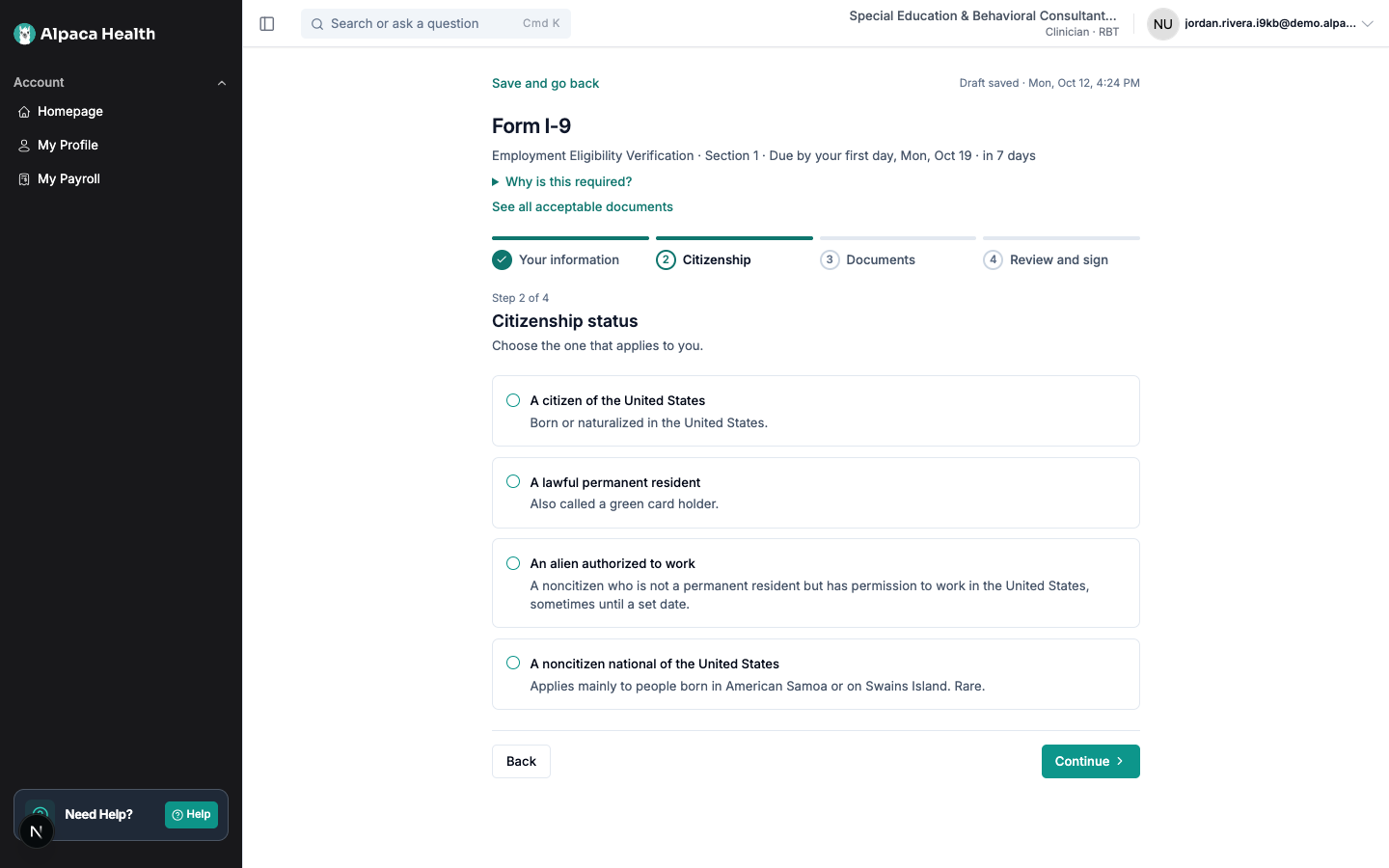This screenshot has width=1389, height=868.
Task: Click the step 3 circle icon
Action: pos(830,259)
